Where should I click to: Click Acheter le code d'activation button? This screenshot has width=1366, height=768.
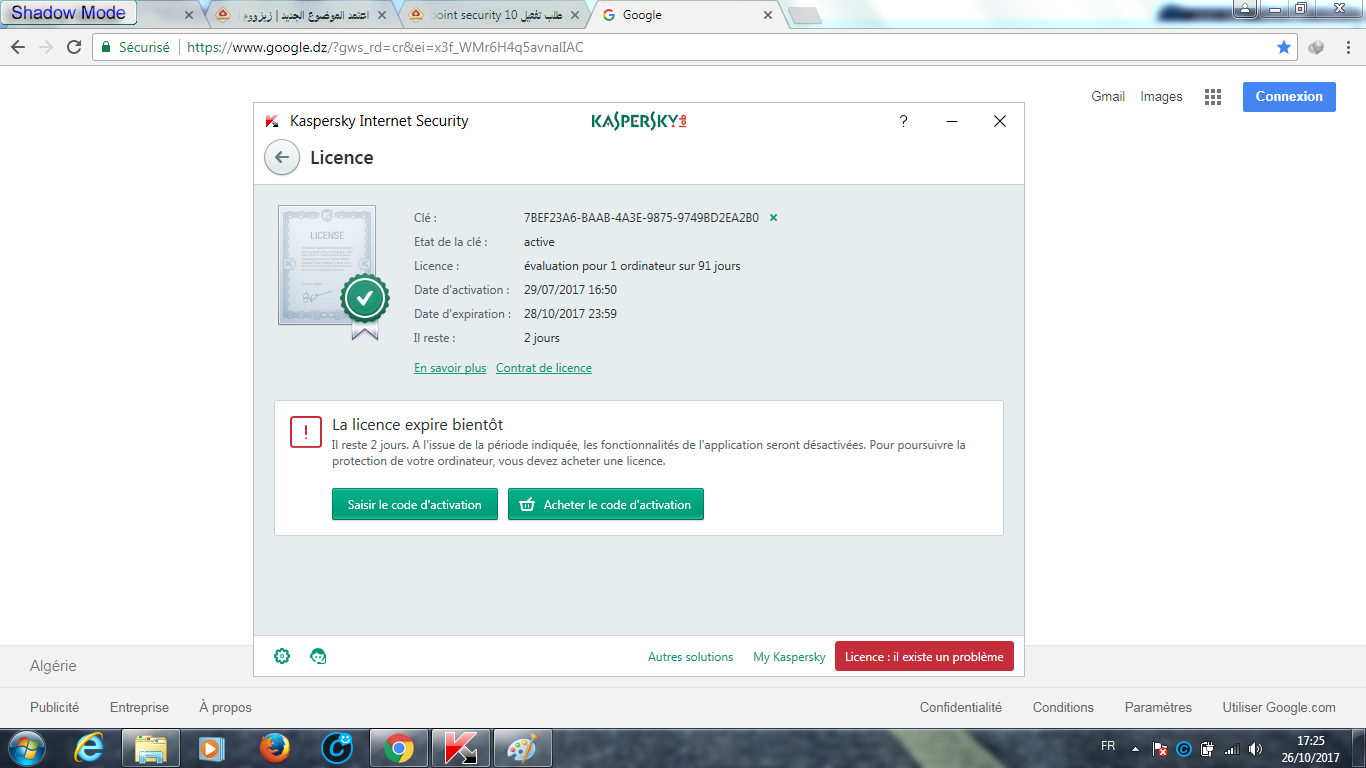606,504
